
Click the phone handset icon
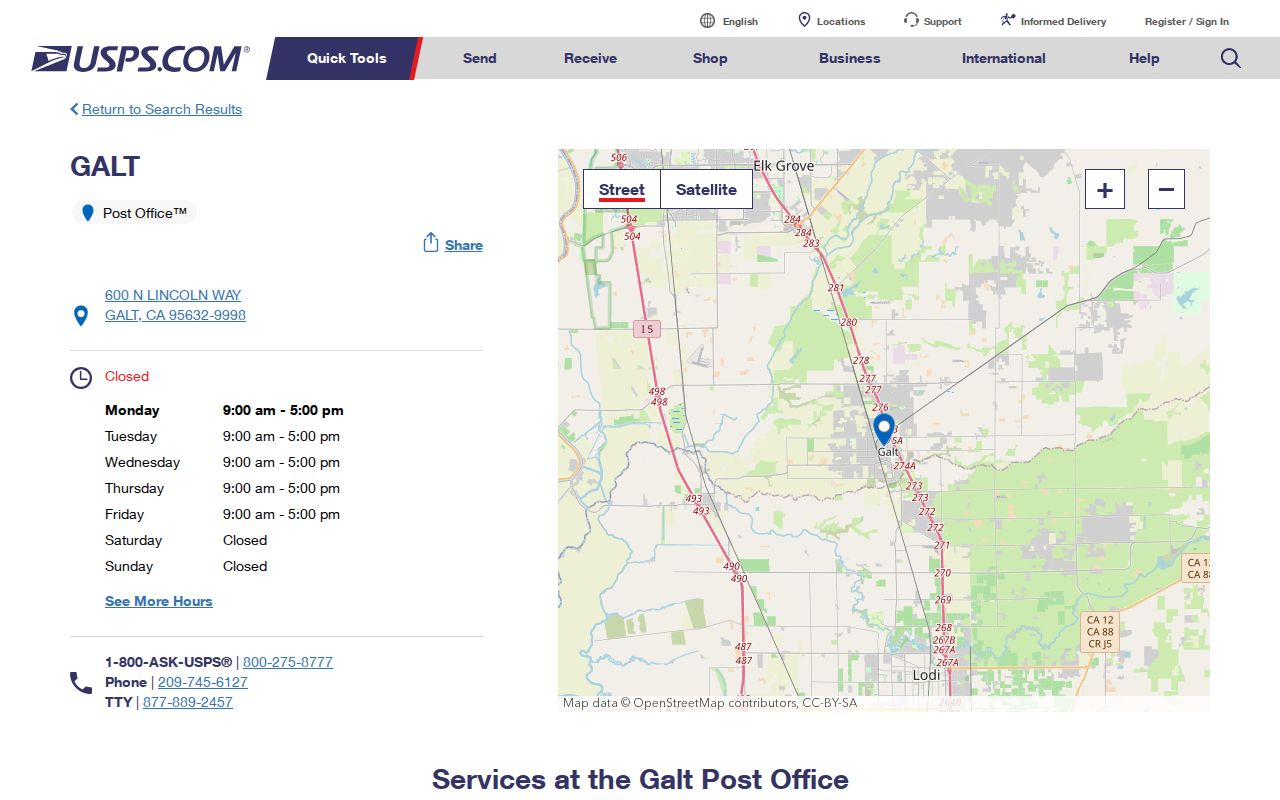81,683
